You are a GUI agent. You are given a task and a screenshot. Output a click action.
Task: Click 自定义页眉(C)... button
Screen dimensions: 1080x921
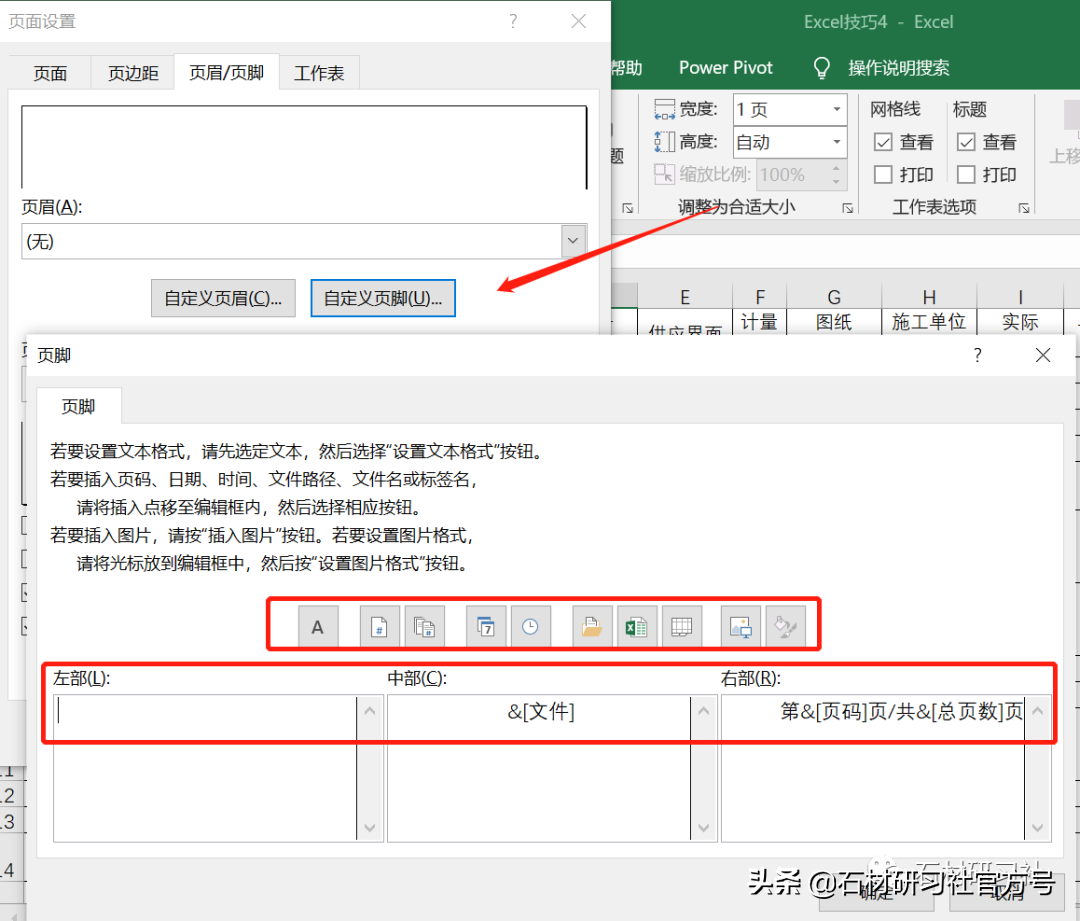(x=223, y=298)
